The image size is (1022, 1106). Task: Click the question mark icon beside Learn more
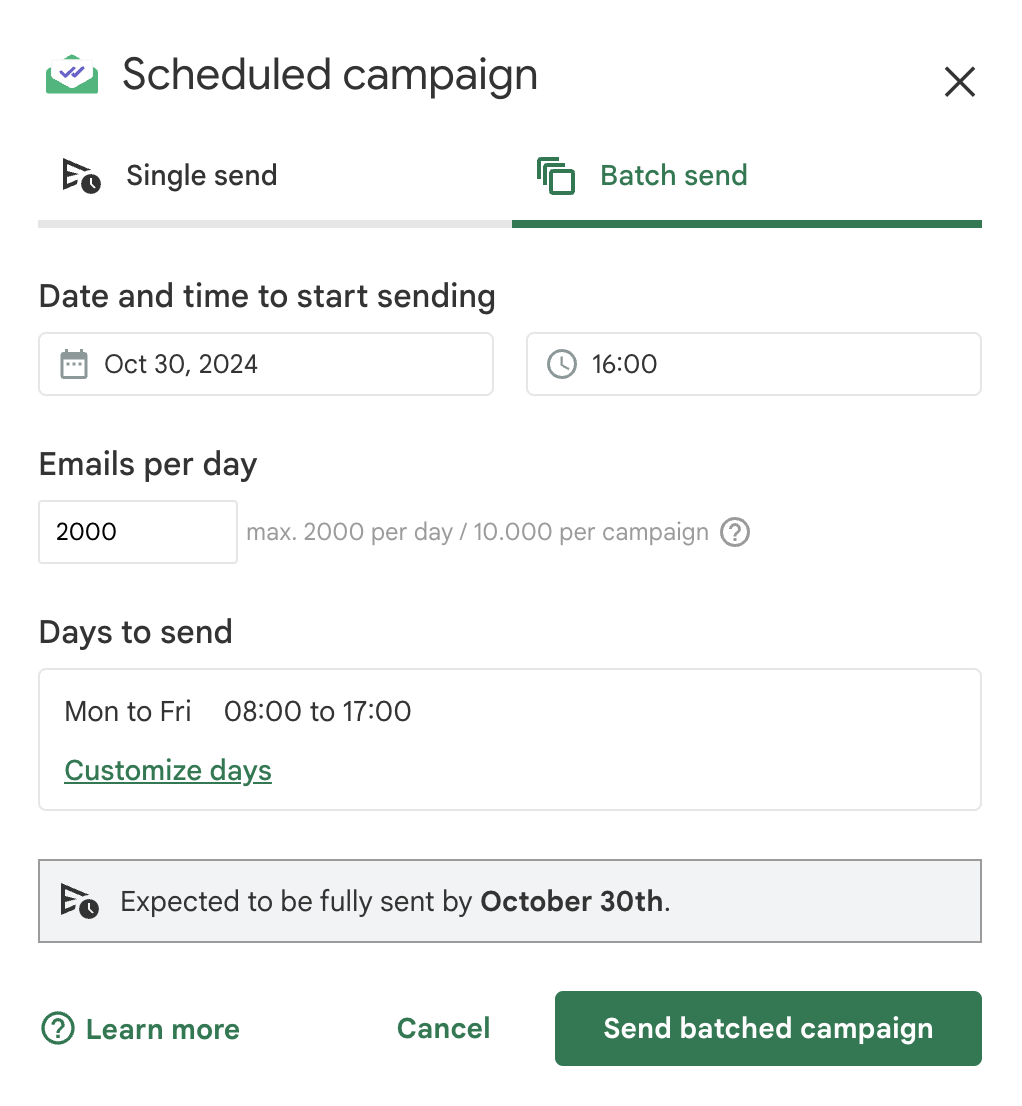point(57,1028)
